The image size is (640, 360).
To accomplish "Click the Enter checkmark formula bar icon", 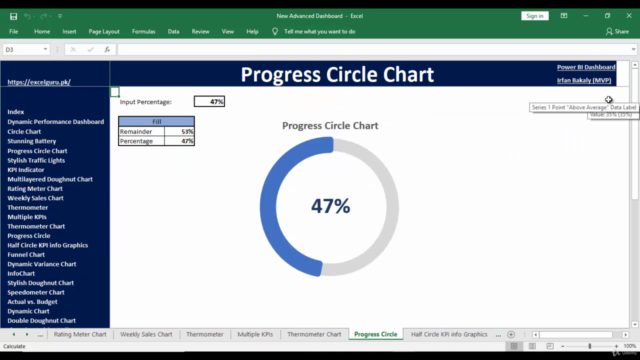I will click(x=90, y=49).
